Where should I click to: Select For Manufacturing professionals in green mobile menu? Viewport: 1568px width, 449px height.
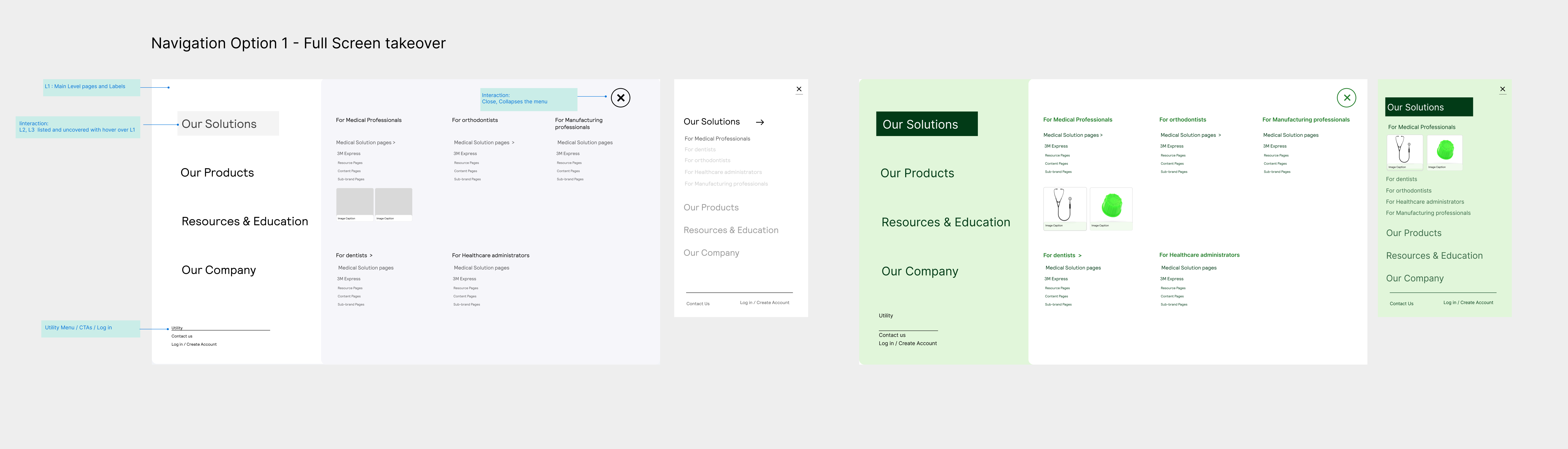pyautogui.click(x=1428, y=213)
